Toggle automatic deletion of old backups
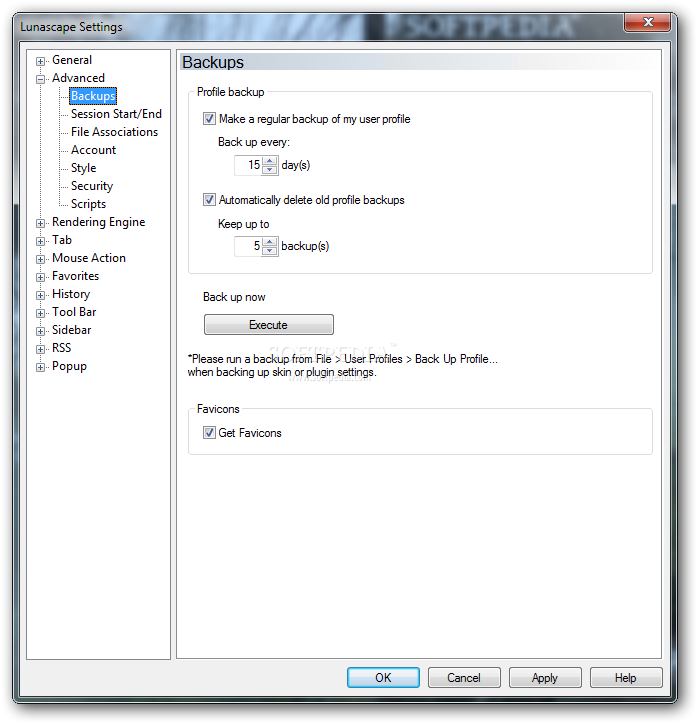698x724 pixels. click(x=209, y=199)
